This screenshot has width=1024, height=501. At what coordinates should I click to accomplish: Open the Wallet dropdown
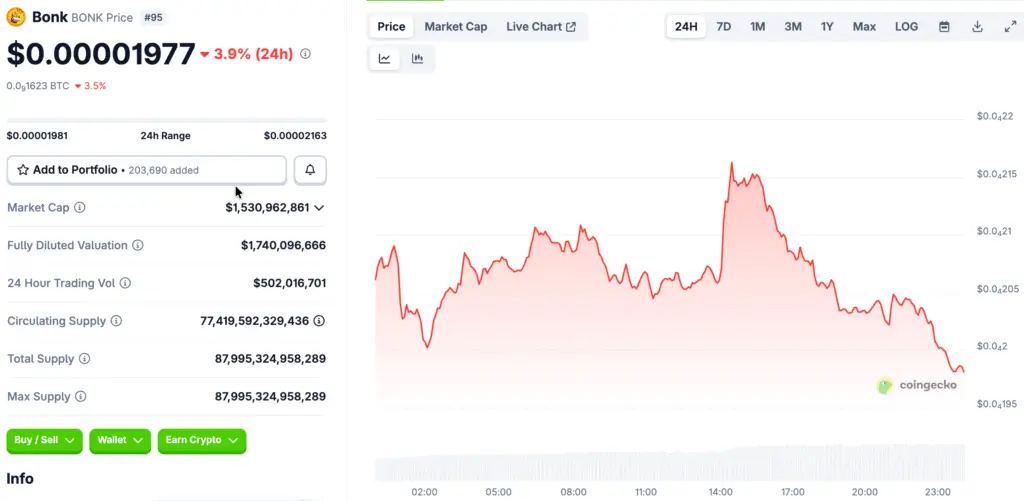point(120,440)
